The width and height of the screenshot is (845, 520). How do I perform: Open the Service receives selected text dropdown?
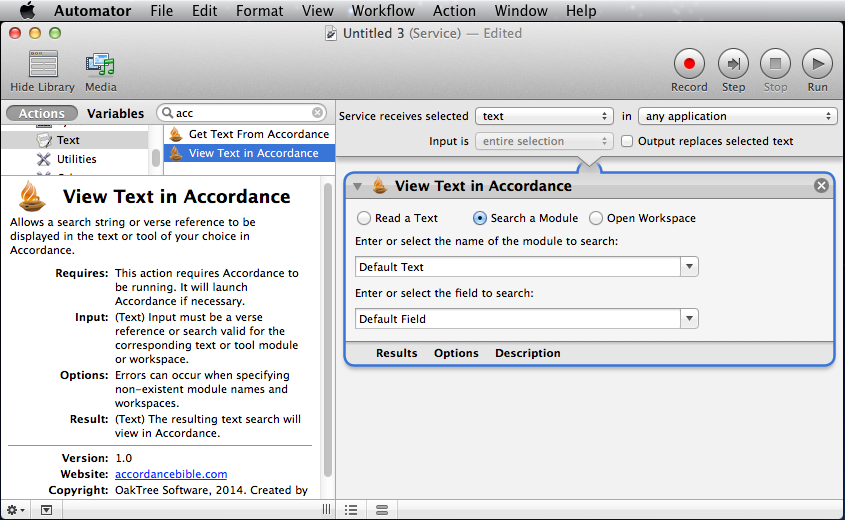tap(544, 116)
